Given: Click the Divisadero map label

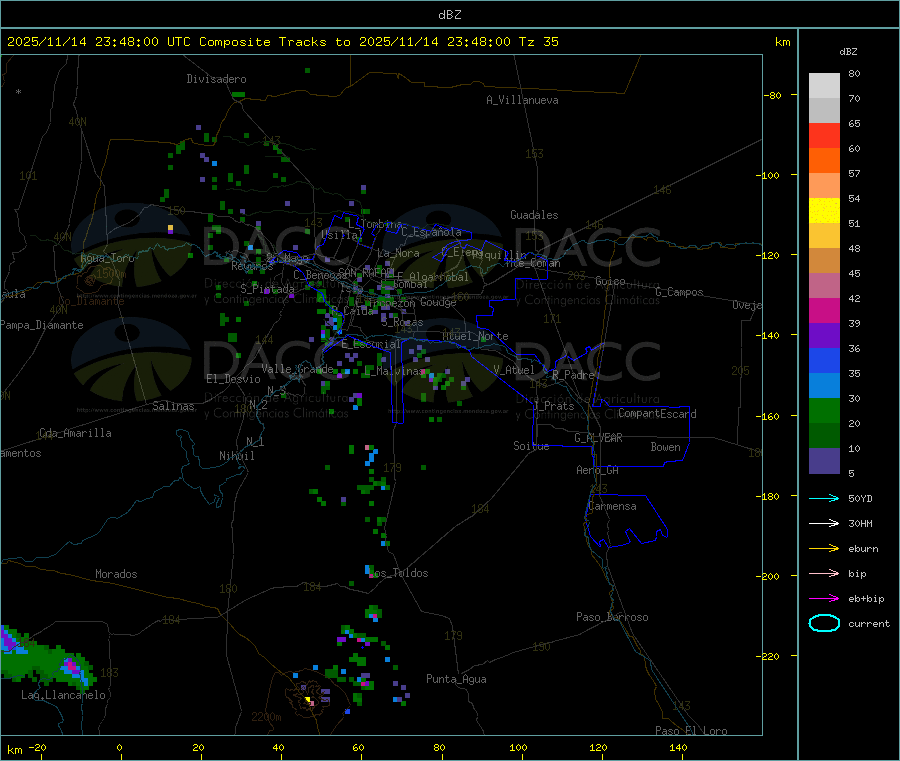Looking at the screenshot, I should click(x=216, y=79).
